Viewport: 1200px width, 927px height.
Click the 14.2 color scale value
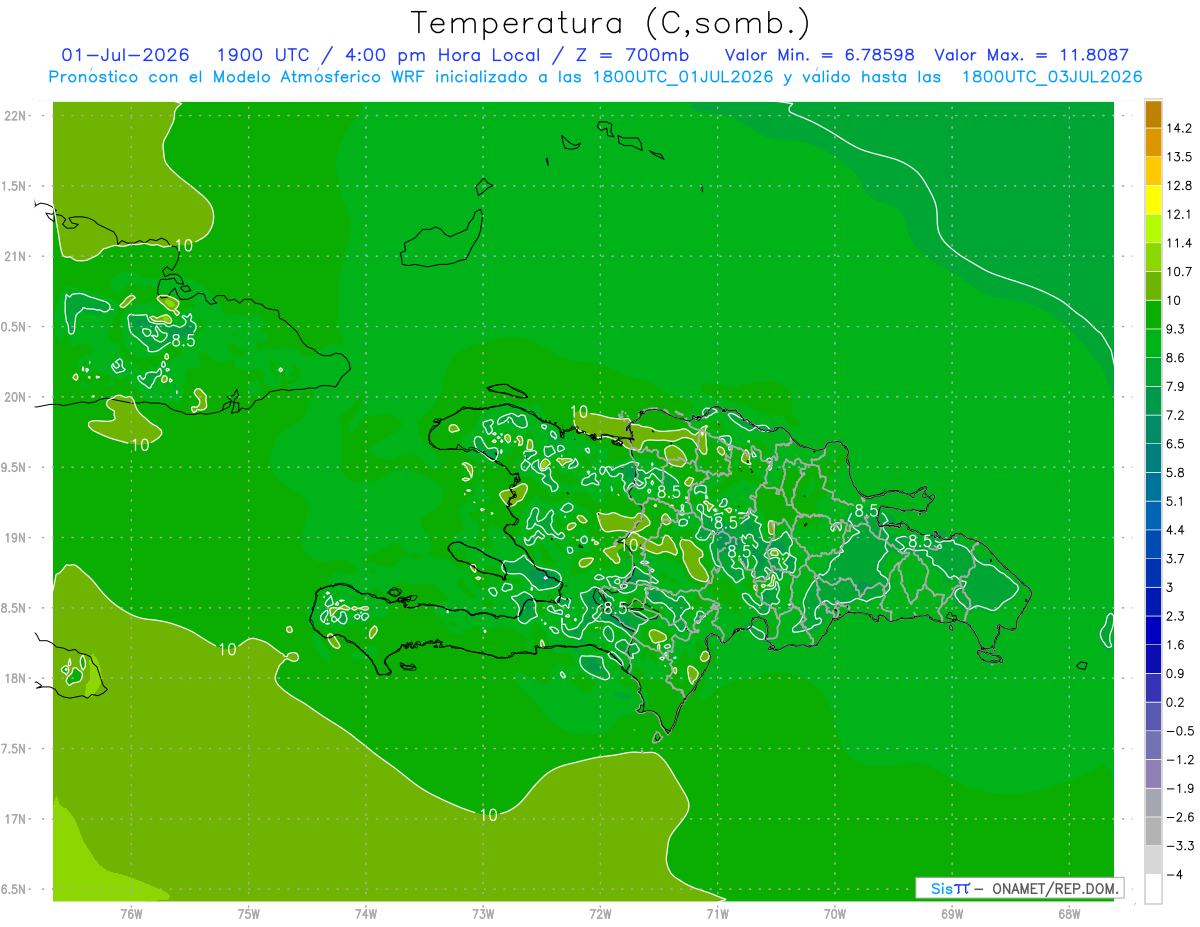point(1179,128)
